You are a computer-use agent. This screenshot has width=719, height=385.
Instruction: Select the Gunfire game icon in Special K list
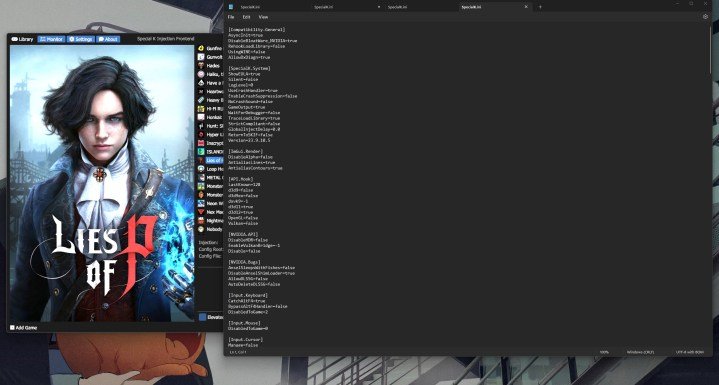pyautogui.click(x=201, y=48)
